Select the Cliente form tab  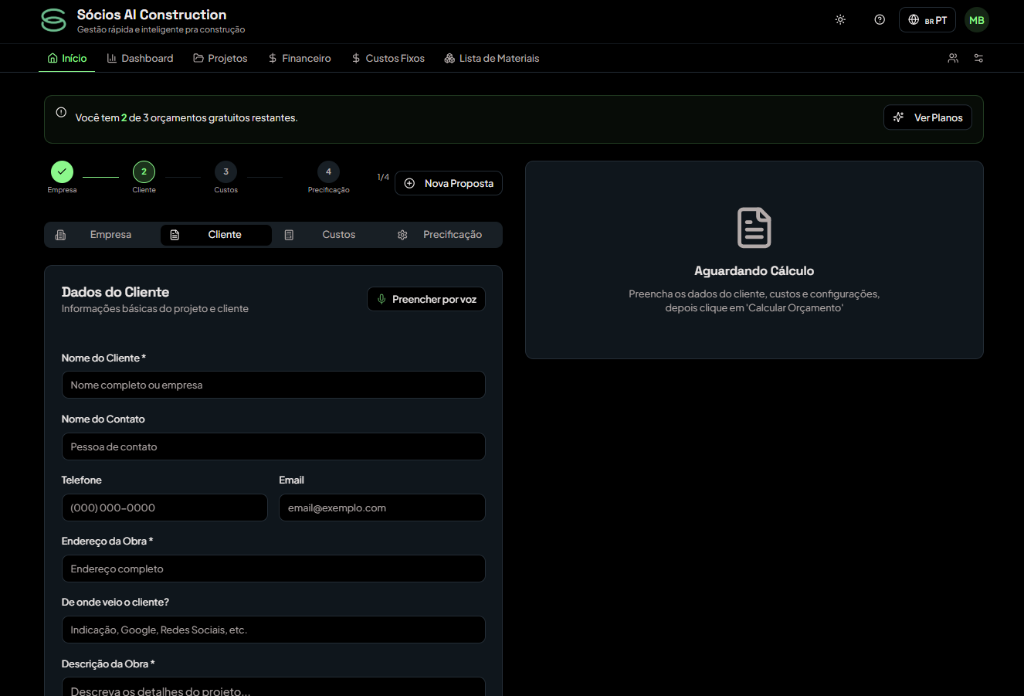tap(216, 235)
